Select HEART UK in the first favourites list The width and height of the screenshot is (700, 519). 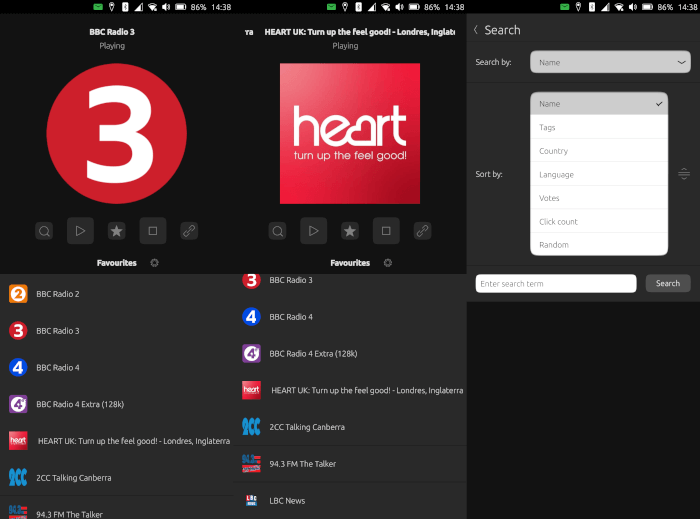point(117,441)
